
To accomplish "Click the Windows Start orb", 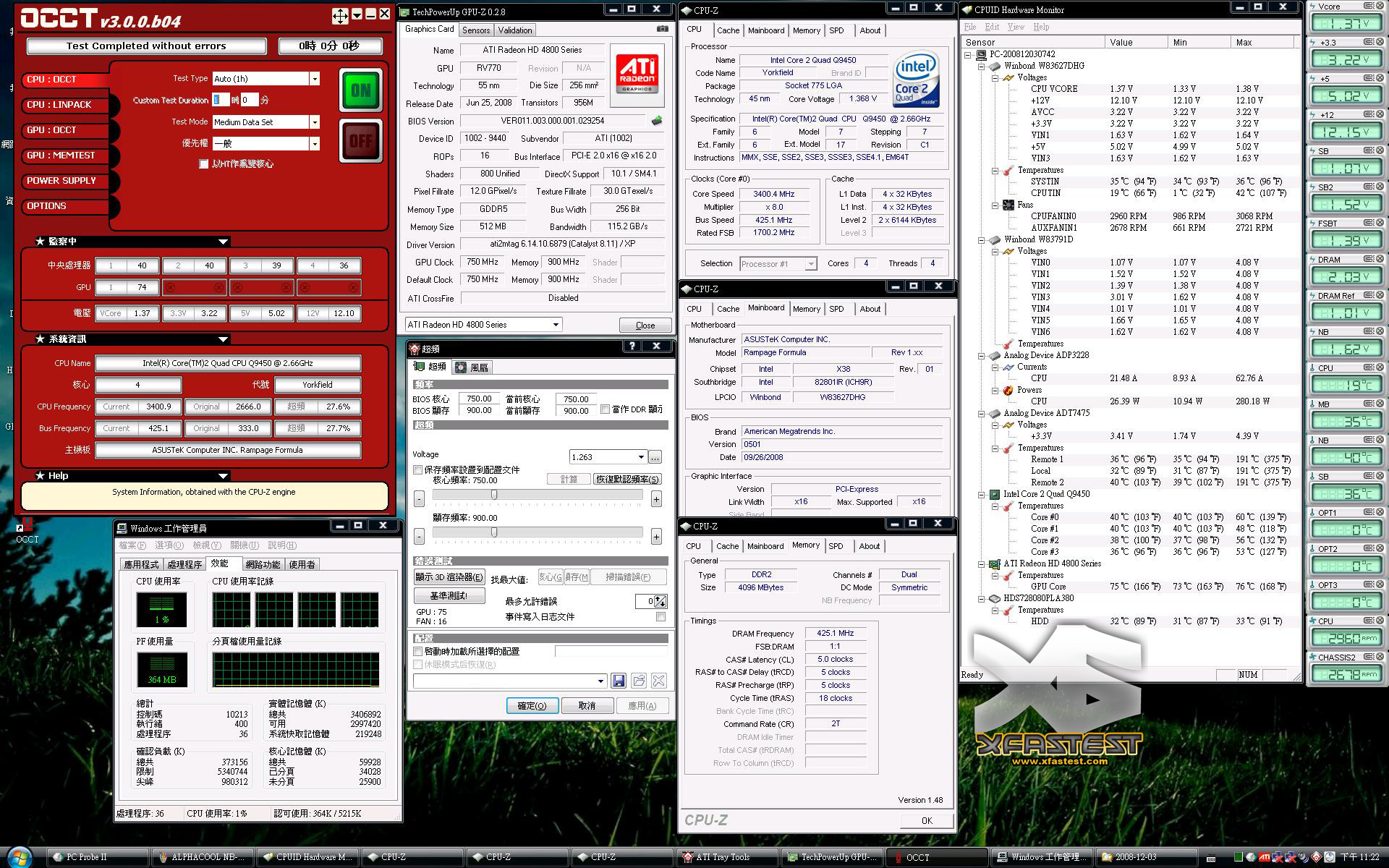I will tap(20, 856).
